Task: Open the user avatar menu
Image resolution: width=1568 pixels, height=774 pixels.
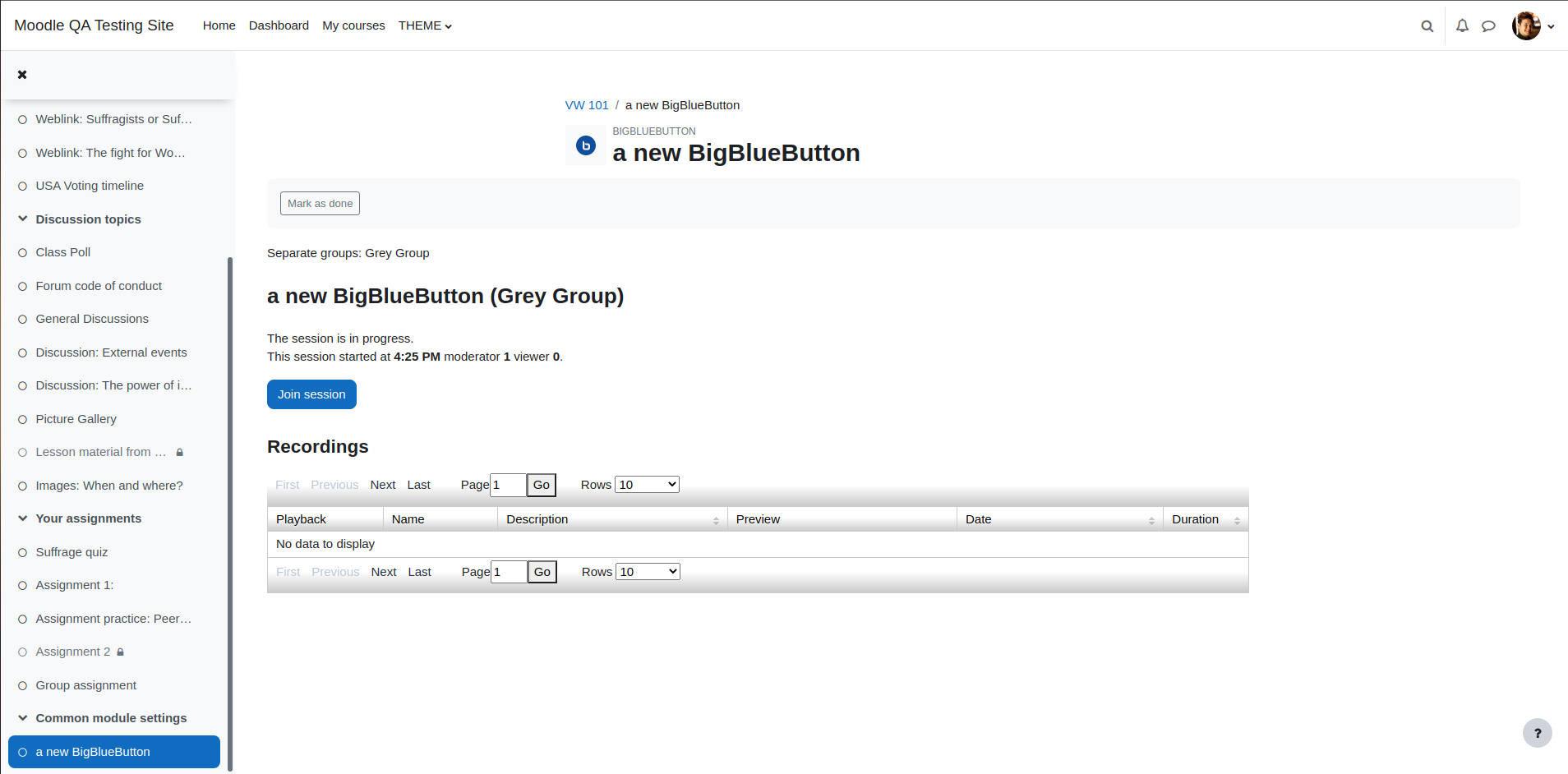Action: pos(1533,26)
